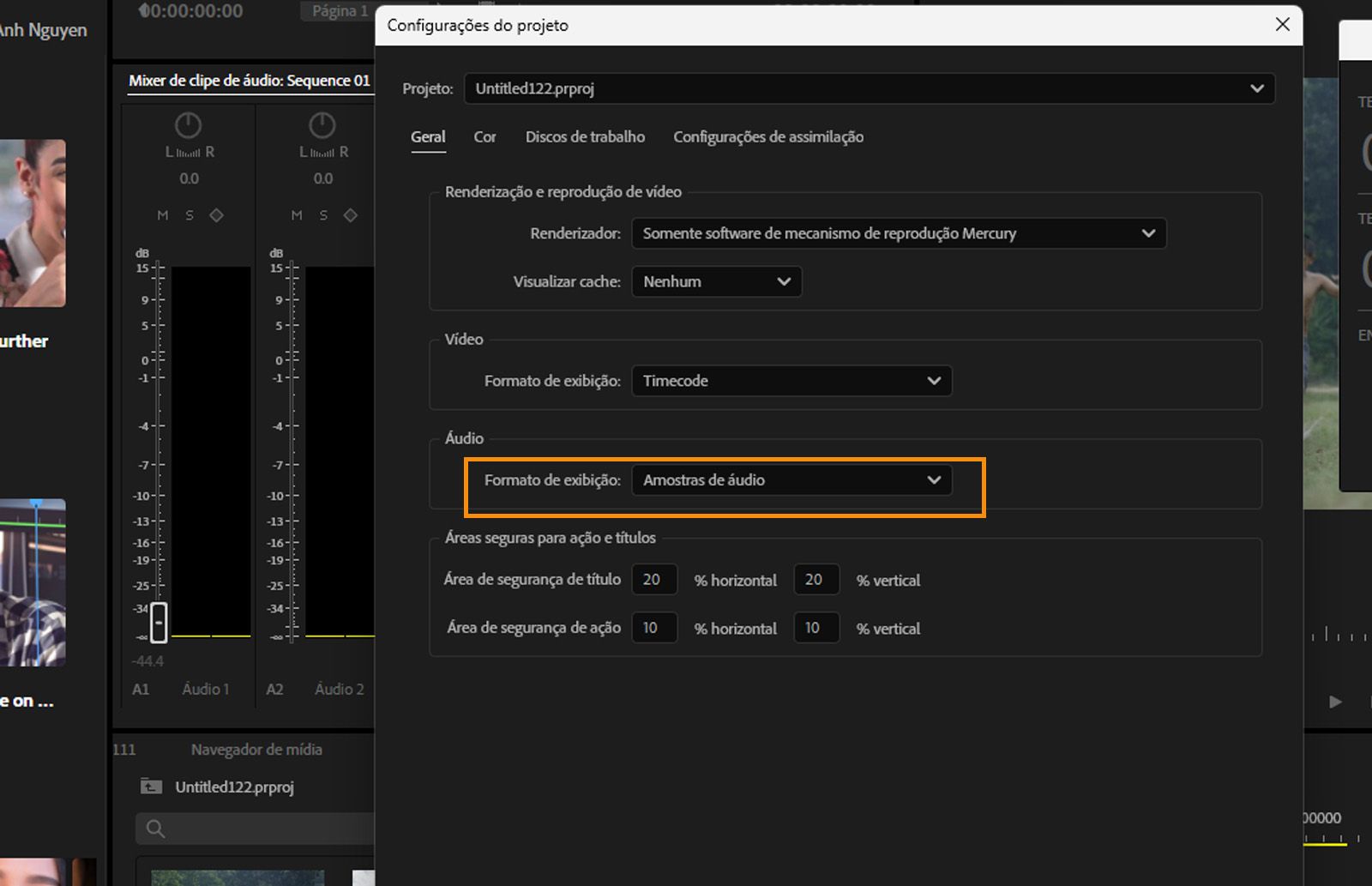This screenshot has width=1372, height=886.
Task: Expand the Visualizar cache dropdown
Action: click(x=716, y=281)
